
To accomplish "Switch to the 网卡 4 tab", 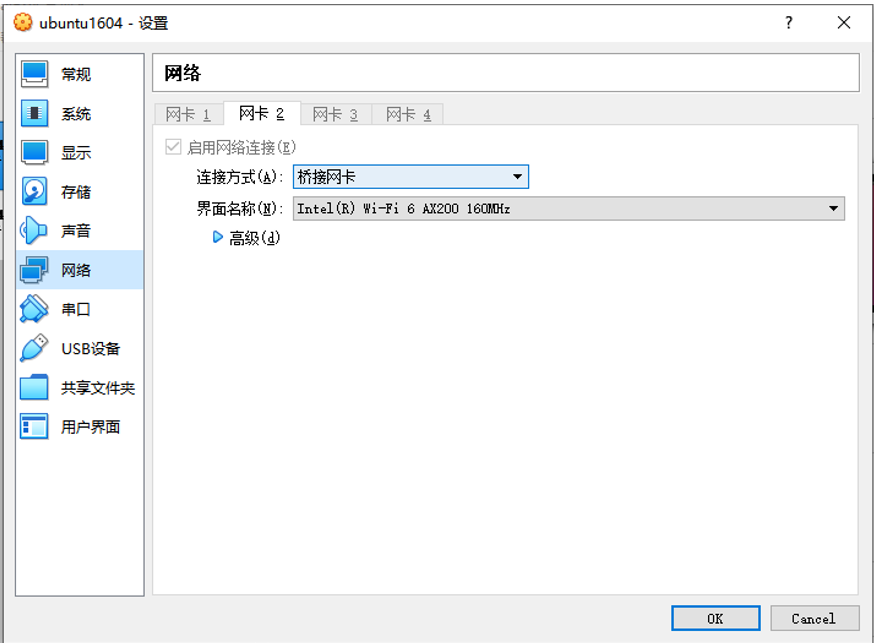I will coord(407,113).
